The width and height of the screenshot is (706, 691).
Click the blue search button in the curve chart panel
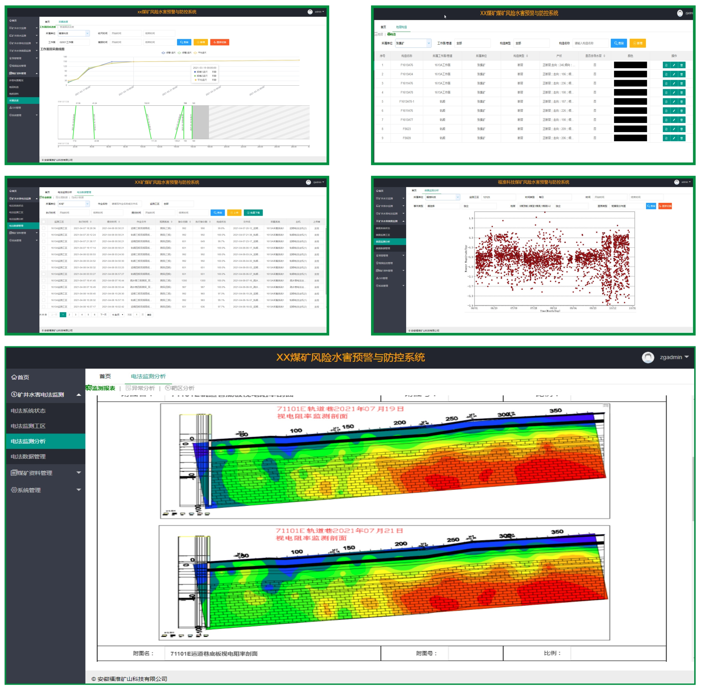[x=184, y=42]
